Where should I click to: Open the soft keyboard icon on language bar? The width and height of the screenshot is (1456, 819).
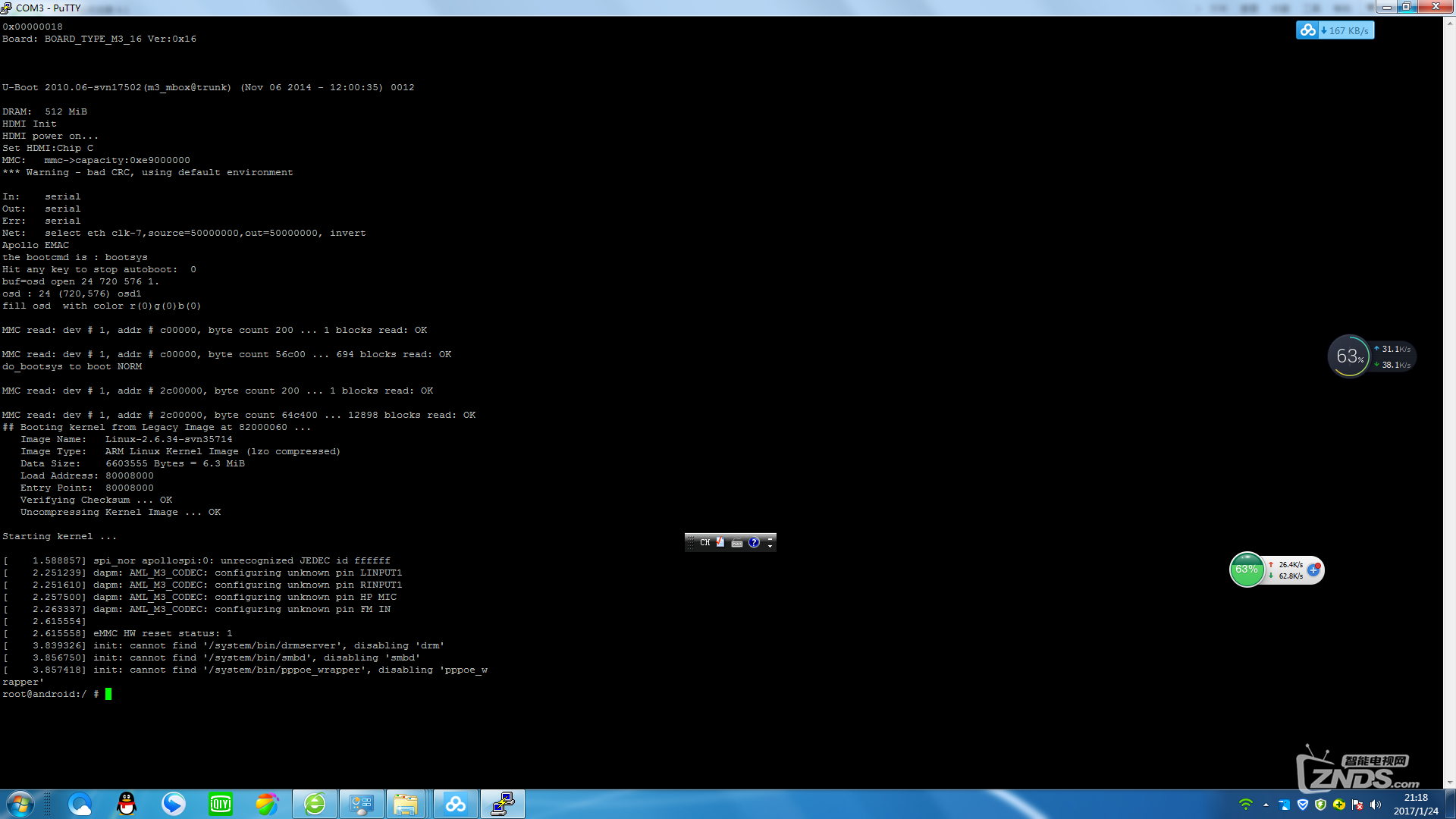click(x=737, y=542)
